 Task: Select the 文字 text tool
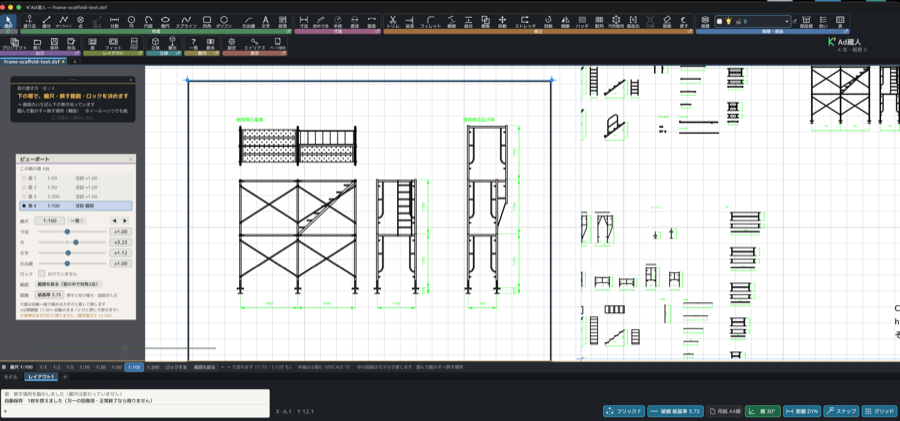pyautogui.click(x=265, y=21)
